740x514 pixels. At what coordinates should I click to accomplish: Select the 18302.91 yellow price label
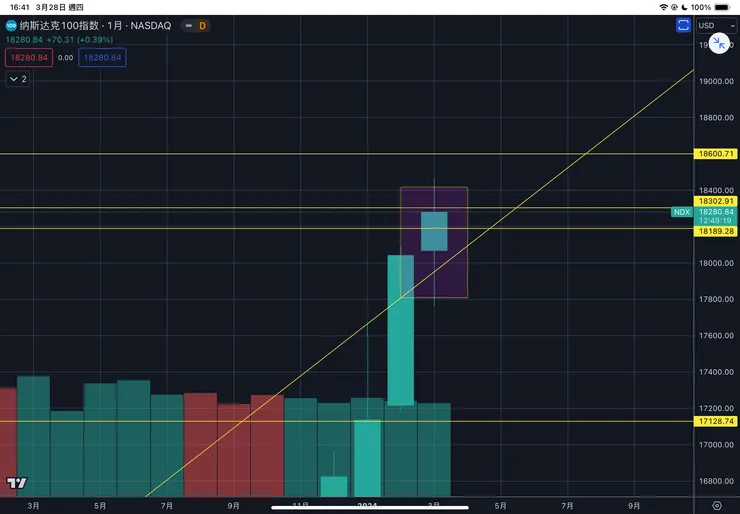click(x=716, y=201)
